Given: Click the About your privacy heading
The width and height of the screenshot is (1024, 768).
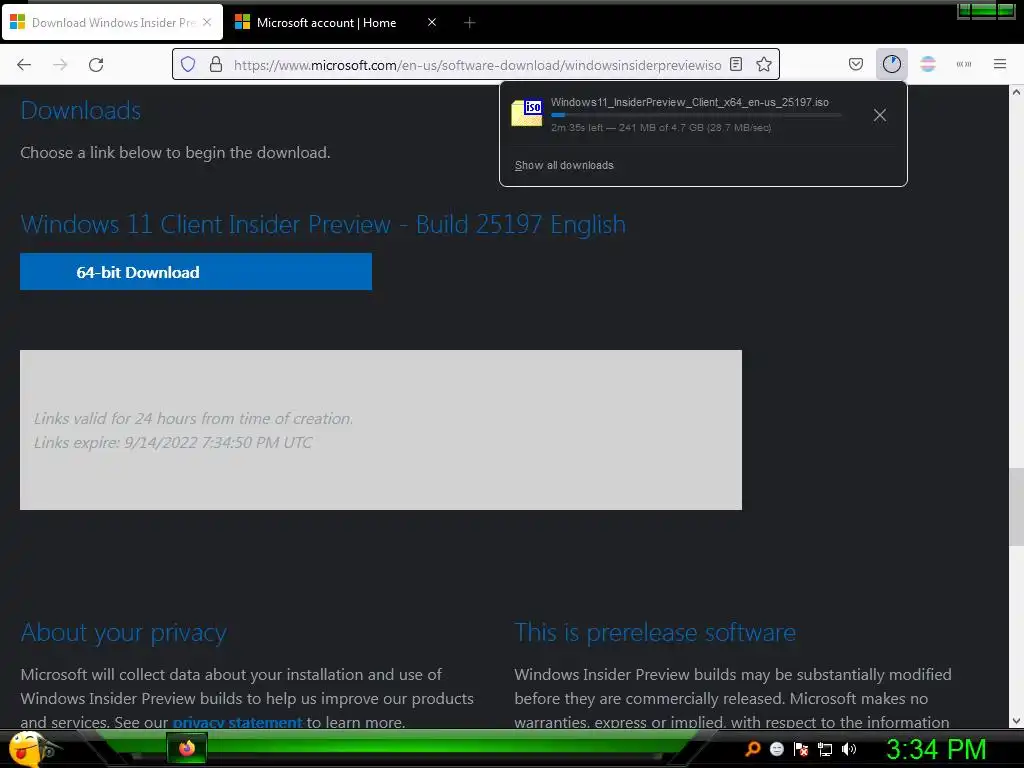Looking at the screenshot, I should pos(123,632).
